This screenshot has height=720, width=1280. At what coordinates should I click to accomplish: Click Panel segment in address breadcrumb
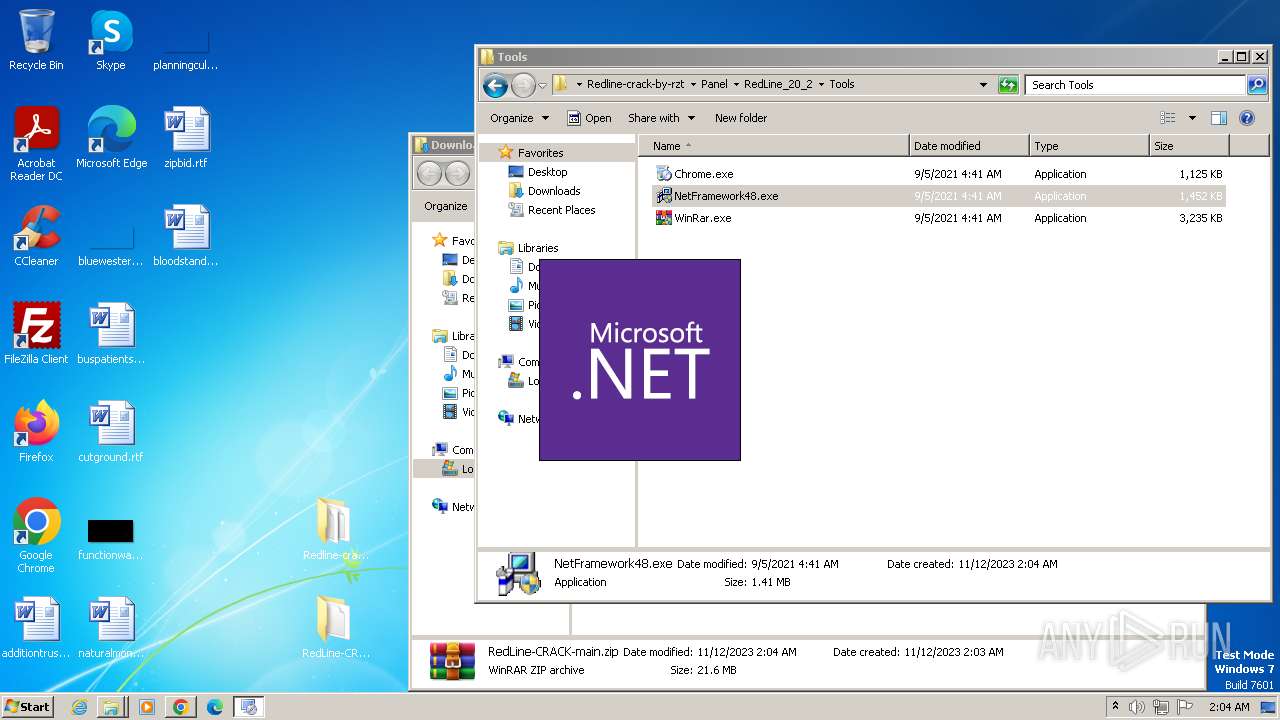pos(714,85)
